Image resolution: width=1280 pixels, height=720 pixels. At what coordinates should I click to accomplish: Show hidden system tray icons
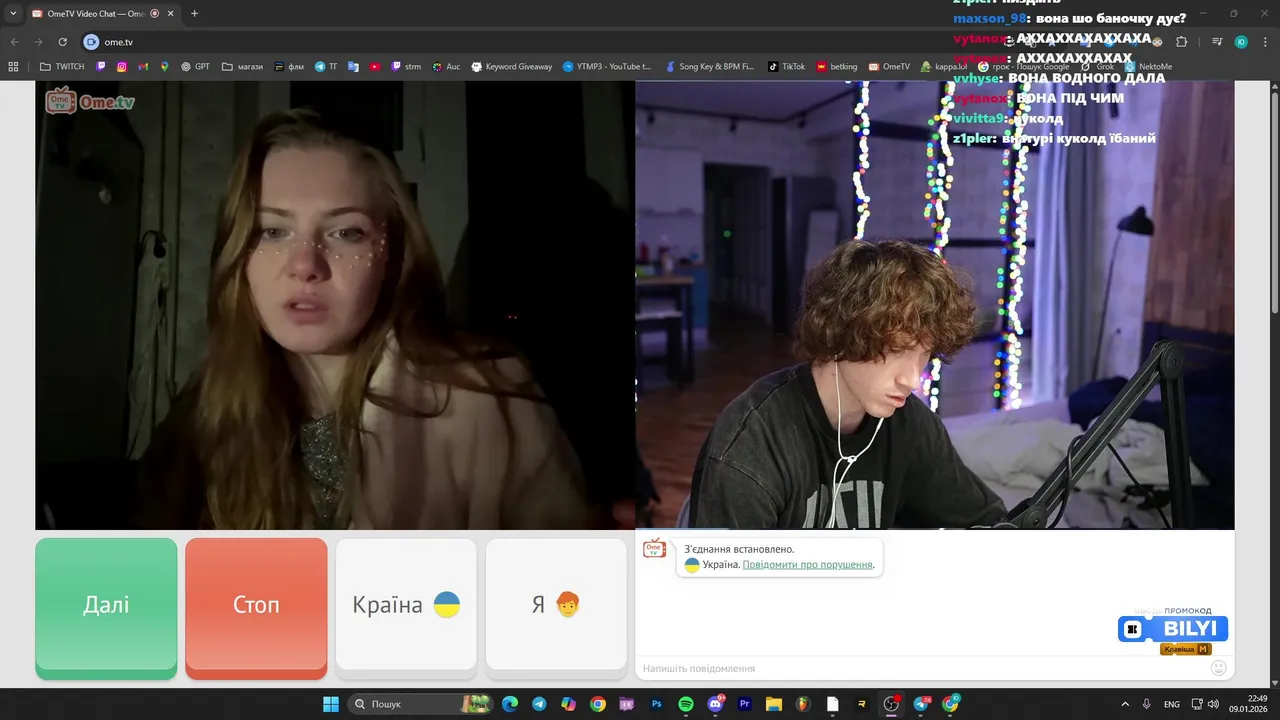click(1125, 704)
